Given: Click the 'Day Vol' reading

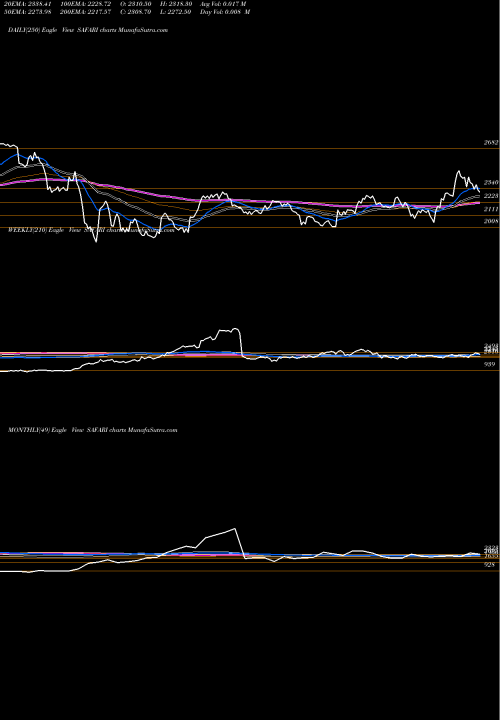Looking at the screenshot, I should pyautogui.click(x=225, y=12).
